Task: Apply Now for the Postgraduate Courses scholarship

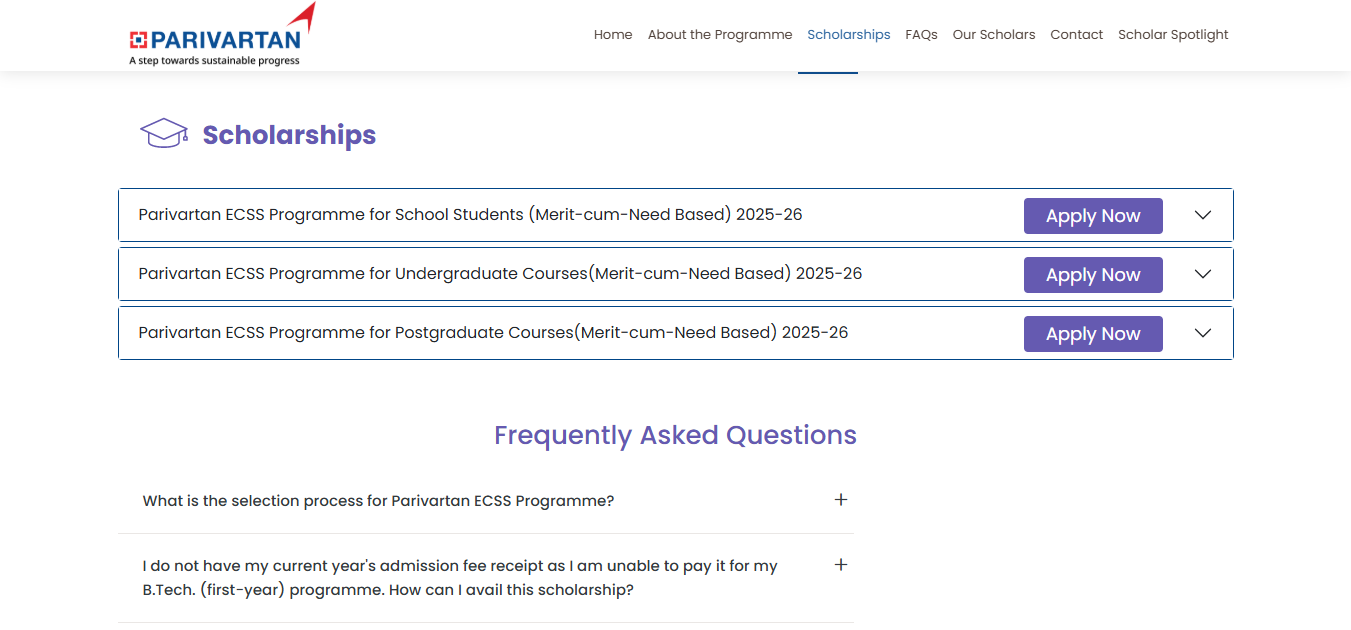Action: pyautogui.click(x=1093, y=333)
